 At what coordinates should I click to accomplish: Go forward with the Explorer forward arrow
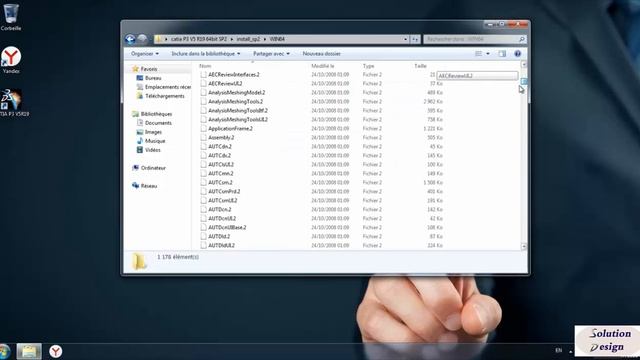142,39
